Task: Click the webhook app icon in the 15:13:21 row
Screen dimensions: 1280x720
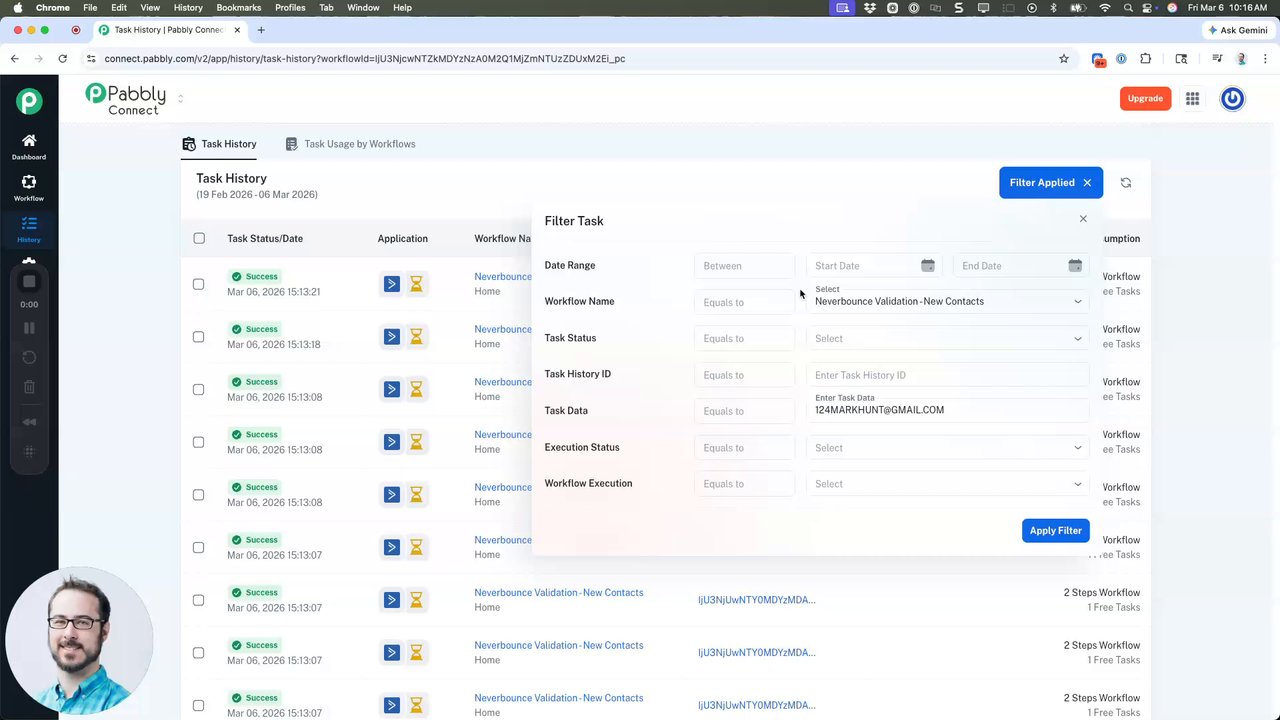Action: [391, 284]
